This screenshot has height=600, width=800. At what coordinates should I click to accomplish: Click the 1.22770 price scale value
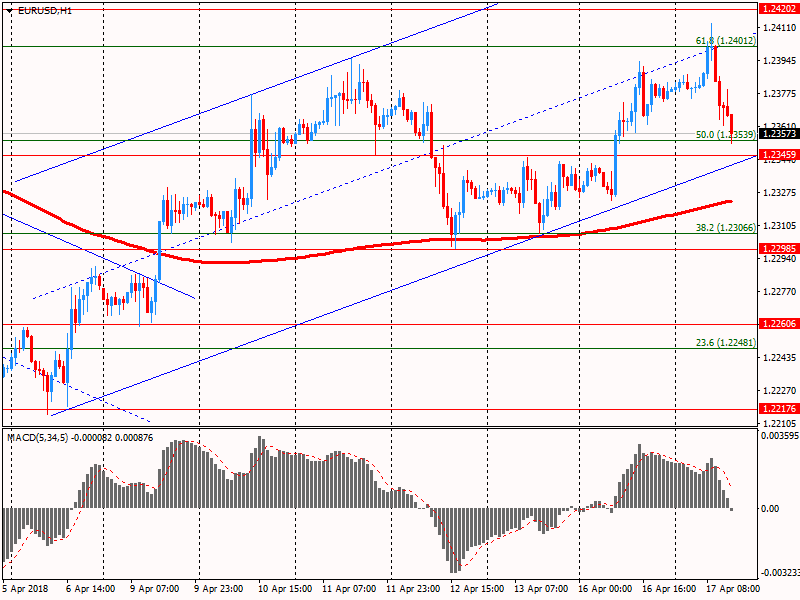(x=779, y=292)
